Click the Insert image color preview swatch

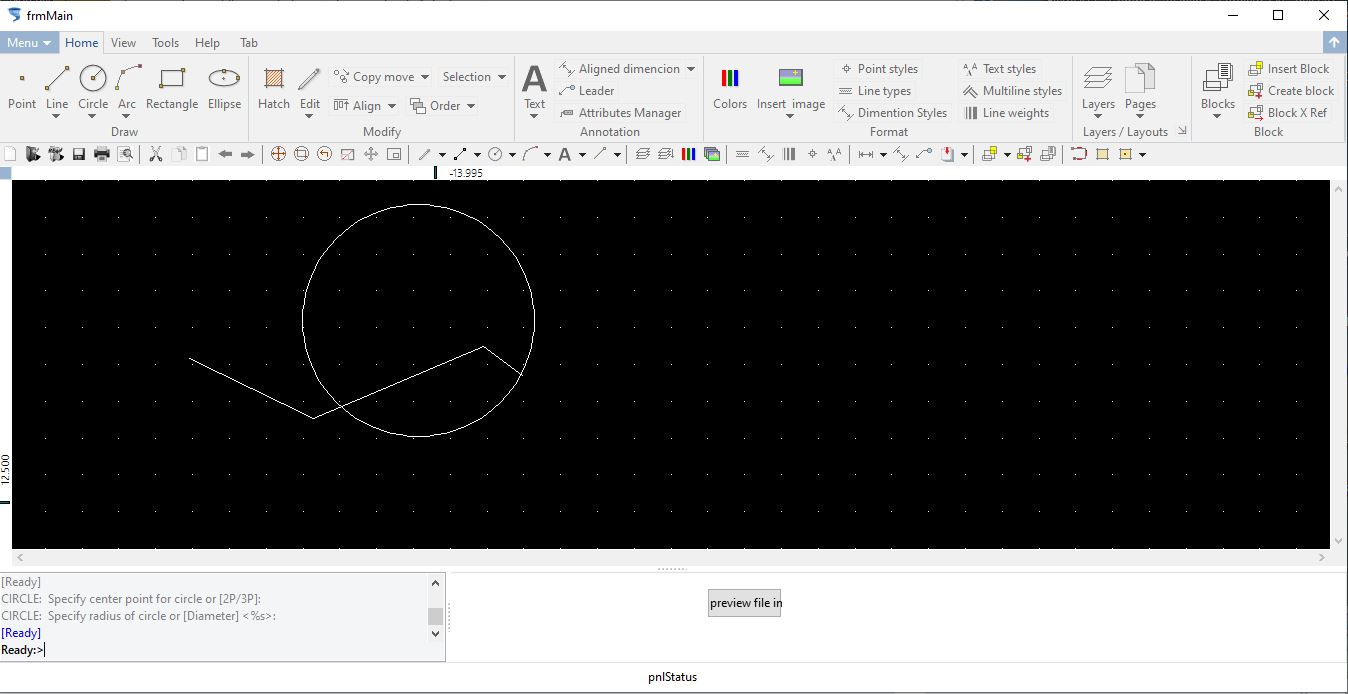[792, 75]
